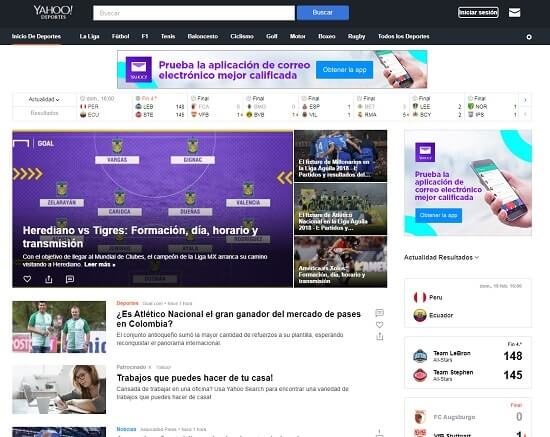
Task: Open La Liga section
Action: click(89, 36)
